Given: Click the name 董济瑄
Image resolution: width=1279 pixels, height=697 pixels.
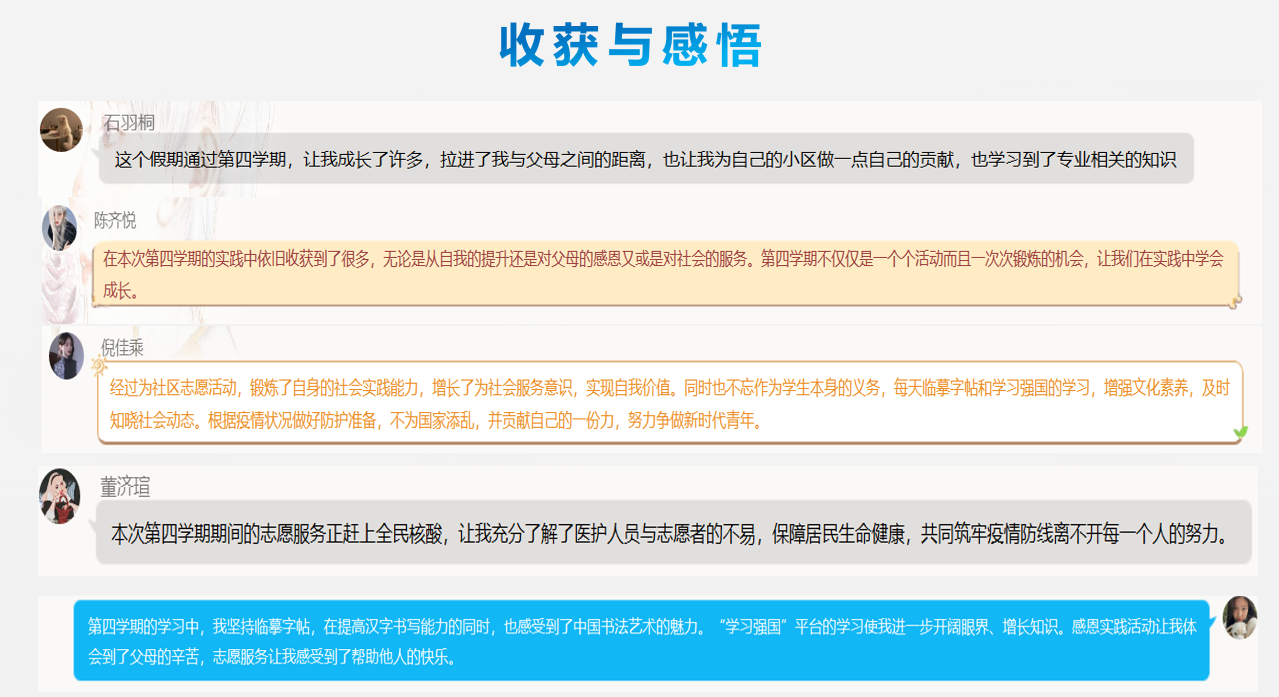Looking at the screenshot, I should click(x=125, y=487).
